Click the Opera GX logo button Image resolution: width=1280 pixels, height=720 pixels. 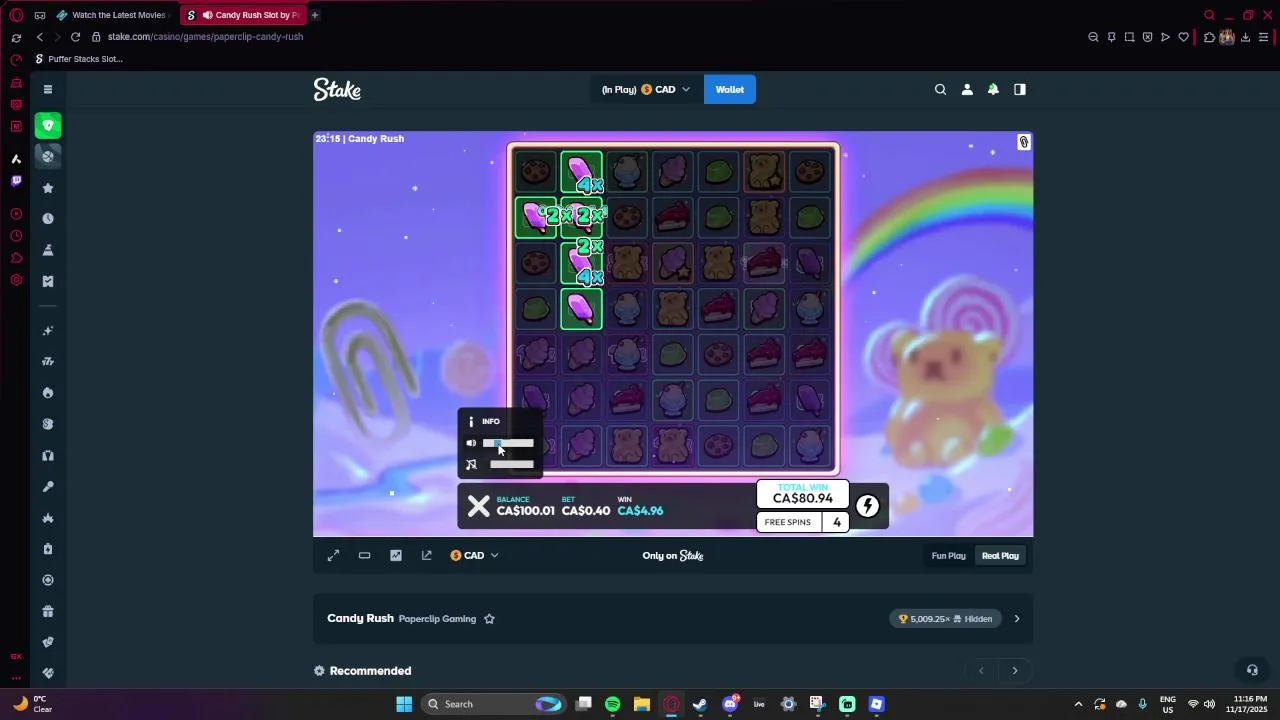coord(16,15)
